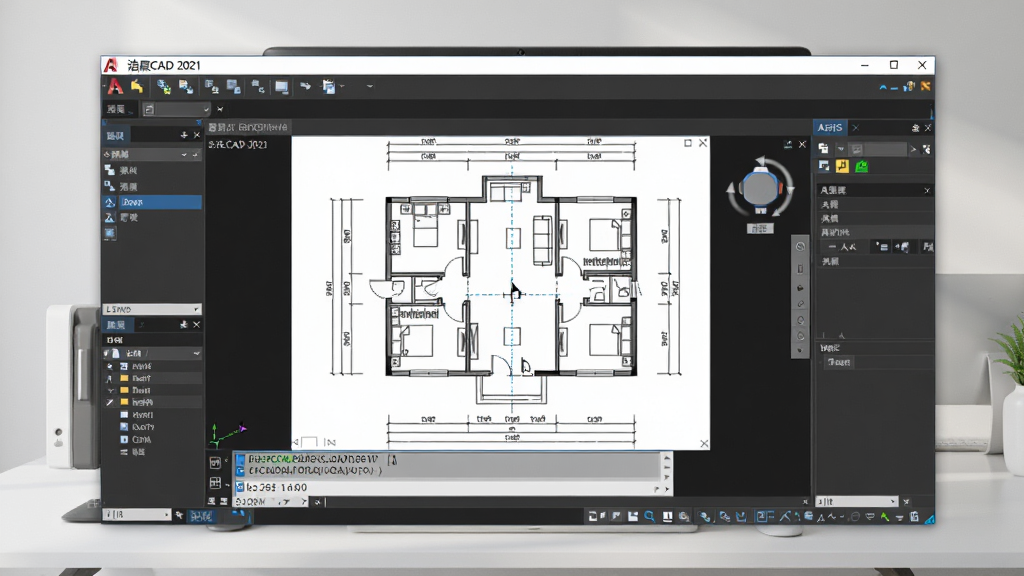Click the orange icon at toolbar's far right
1024x576 pixels.
coord(925,86)
